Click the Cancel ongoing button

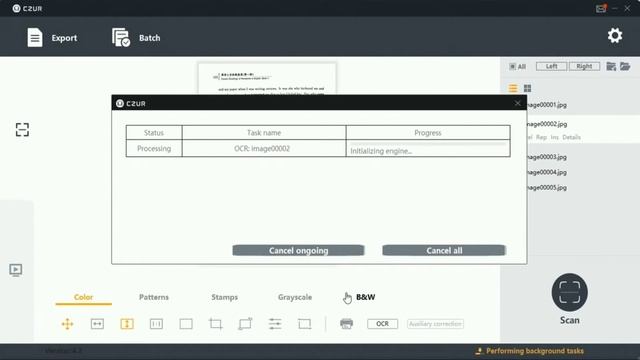point(298,251)
